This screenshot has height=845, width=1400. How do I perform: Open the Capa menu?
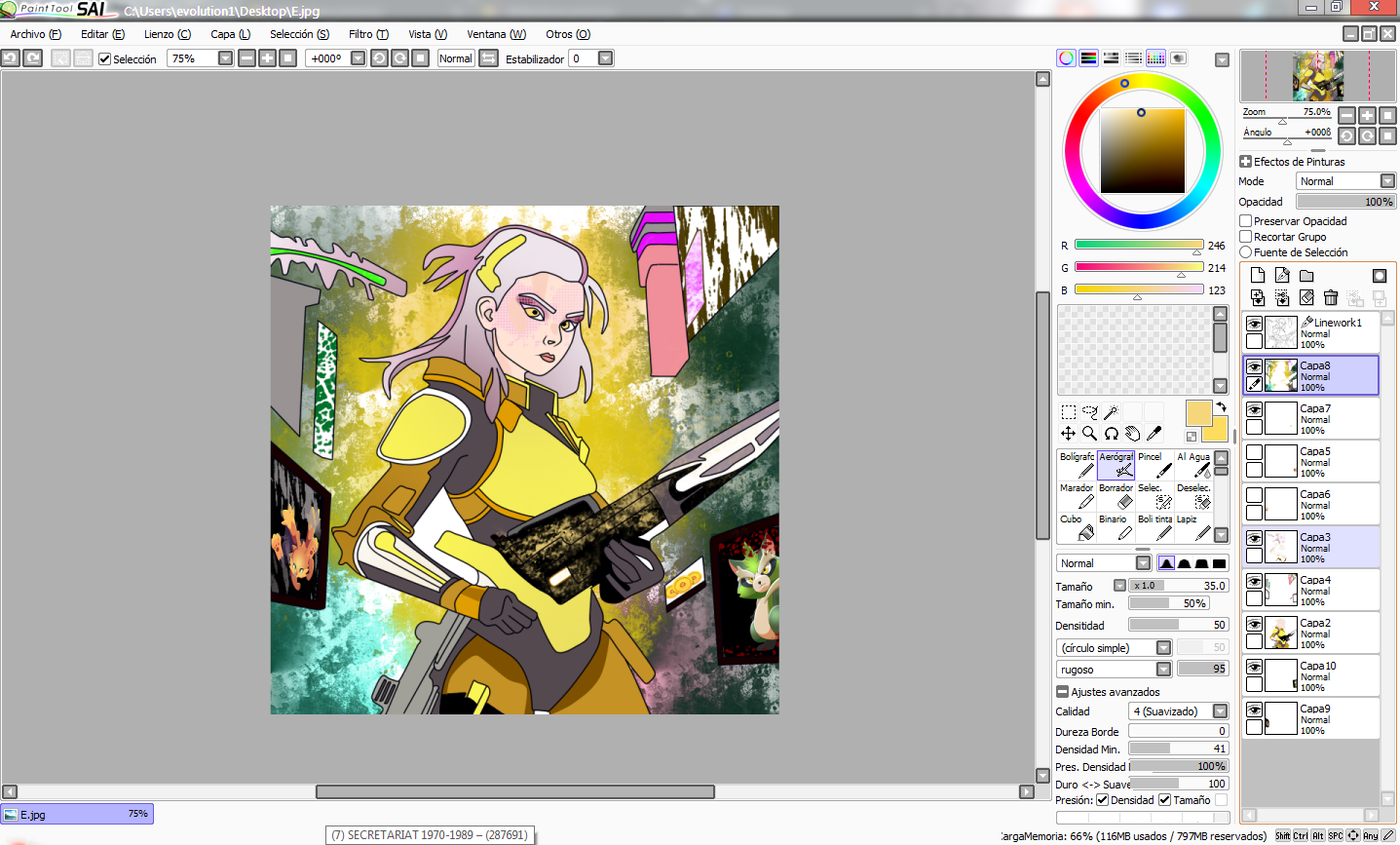point(231,34)
